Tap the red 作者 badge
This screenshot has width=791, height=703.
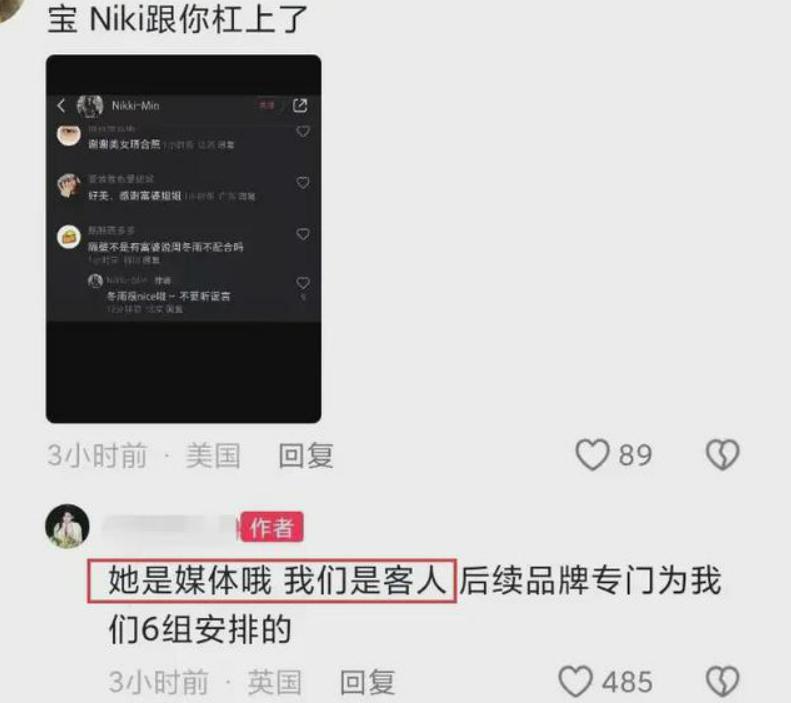click(x=272, y=526)
